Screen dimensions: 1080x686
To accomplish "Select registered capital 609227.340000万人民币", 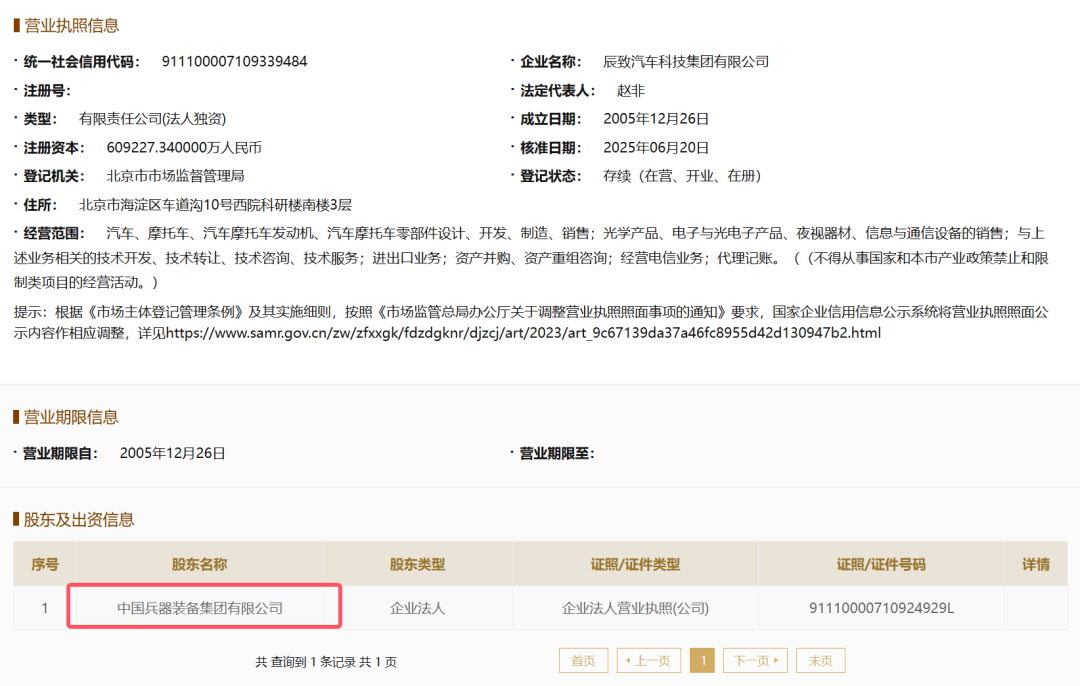I will coord(184,147).
